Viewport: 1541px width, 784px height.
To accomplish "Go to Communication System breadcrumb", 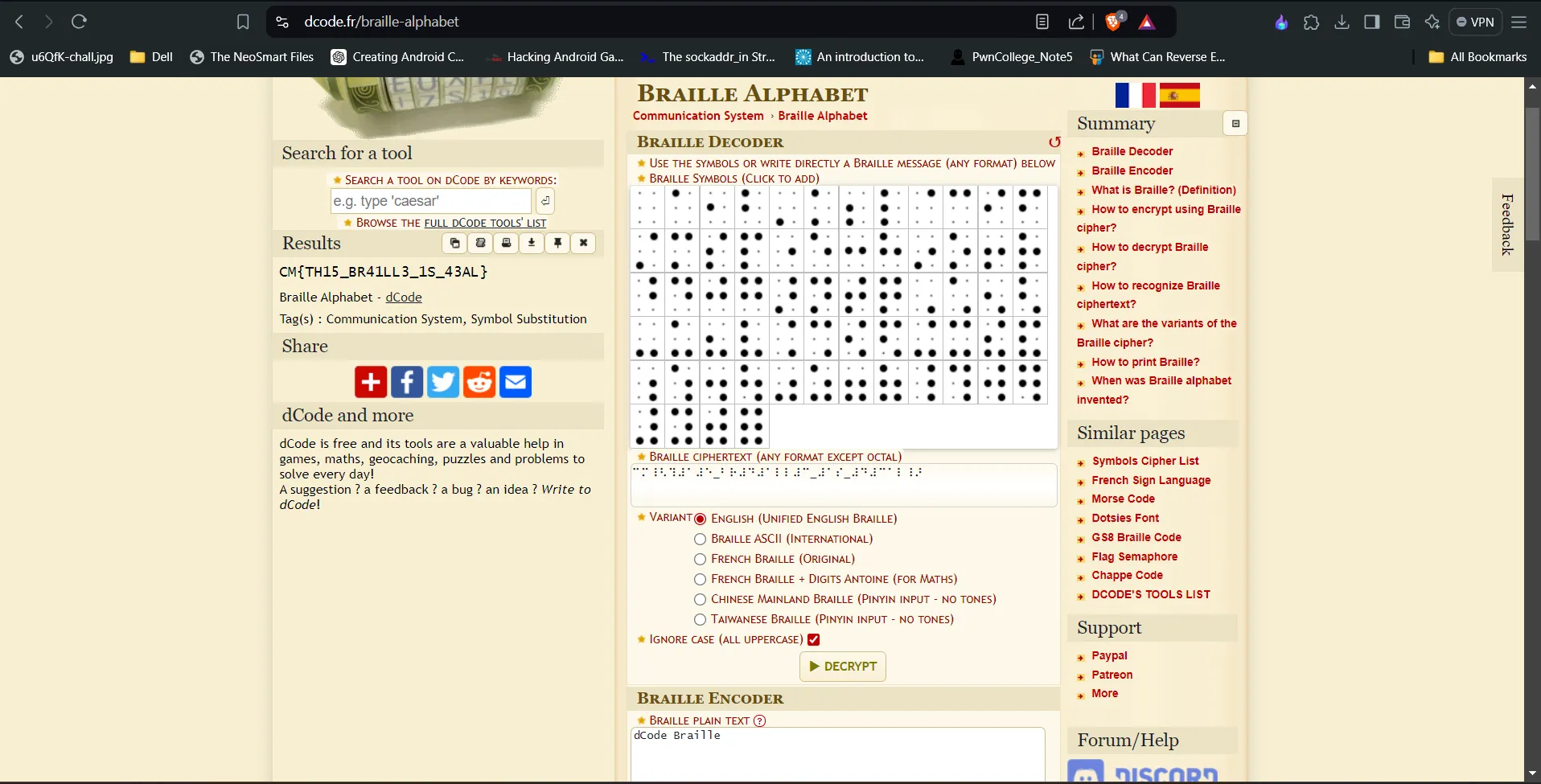I will [697, 116].
